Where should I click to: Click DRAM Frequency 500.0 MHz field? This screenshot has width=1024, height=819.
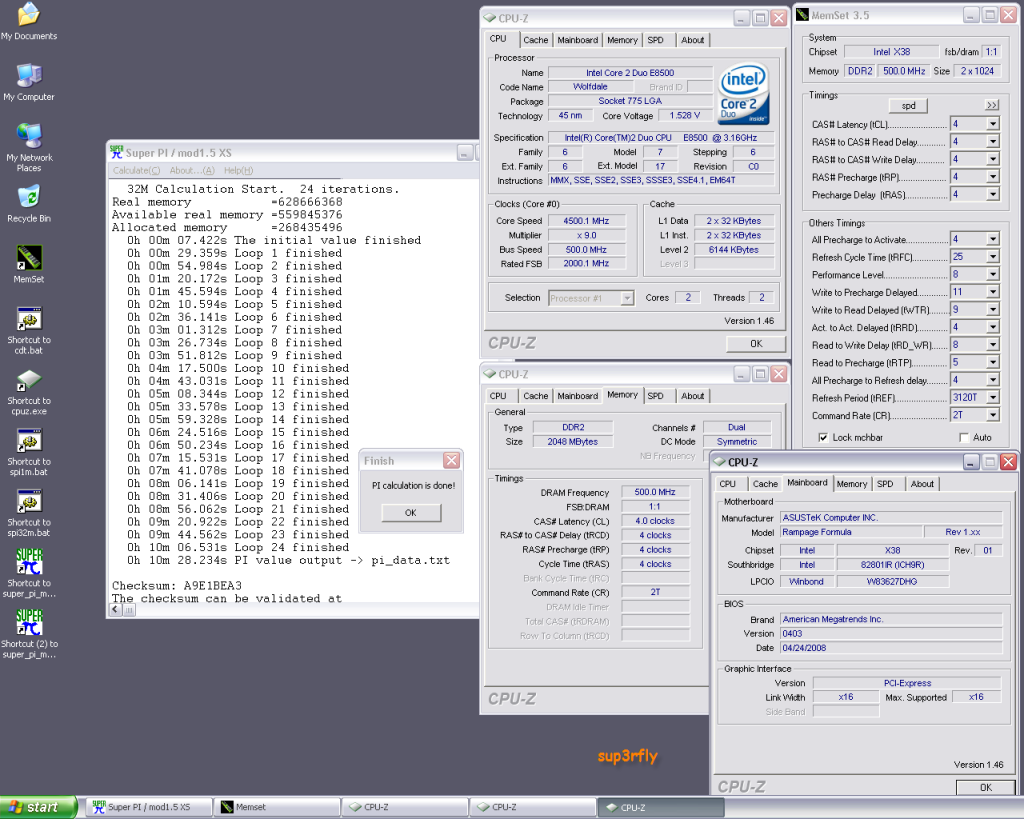coord(655,492)
